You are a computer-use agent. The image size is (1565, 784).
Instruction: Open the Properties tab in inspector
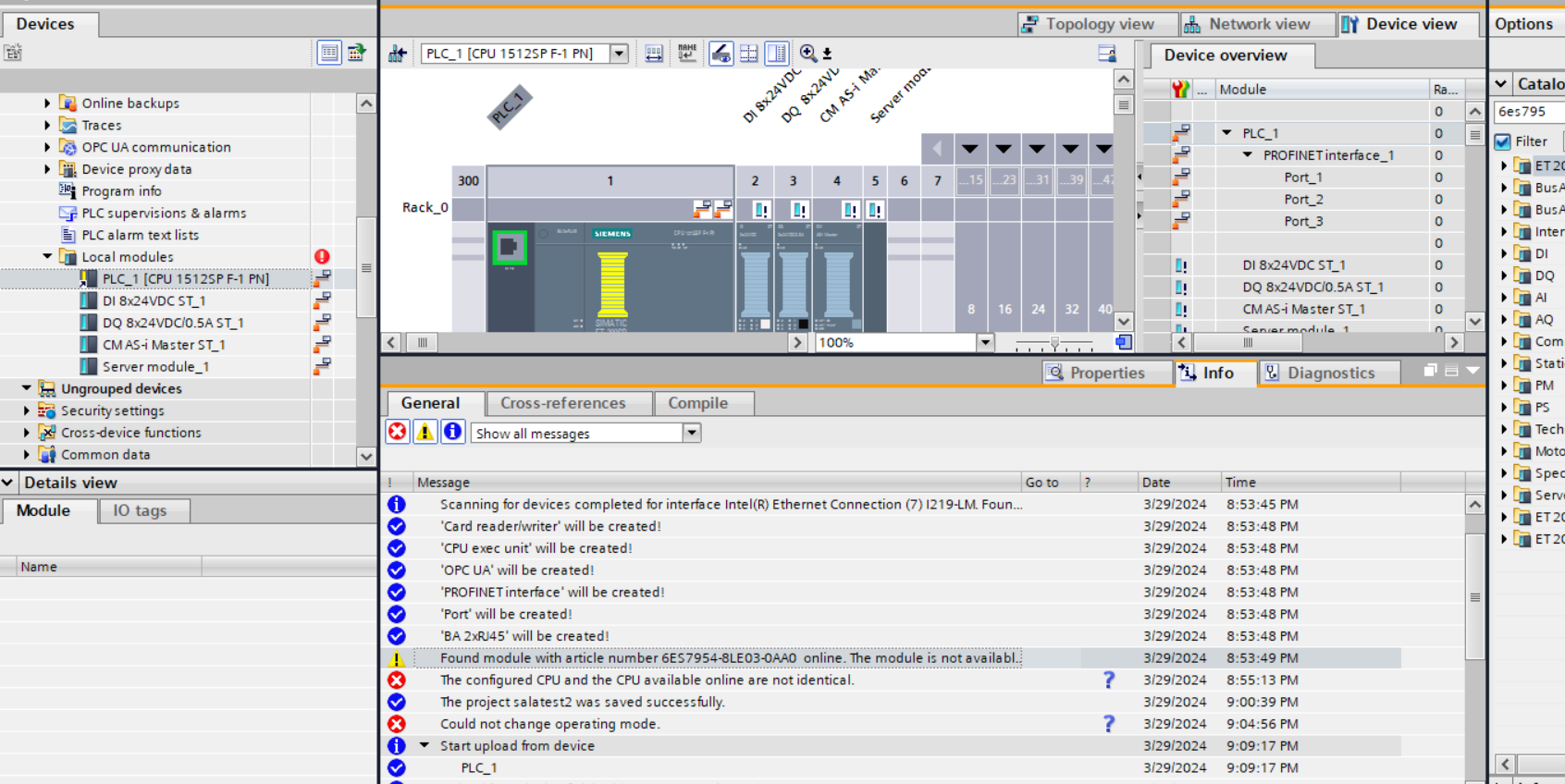click(1105, 373)
